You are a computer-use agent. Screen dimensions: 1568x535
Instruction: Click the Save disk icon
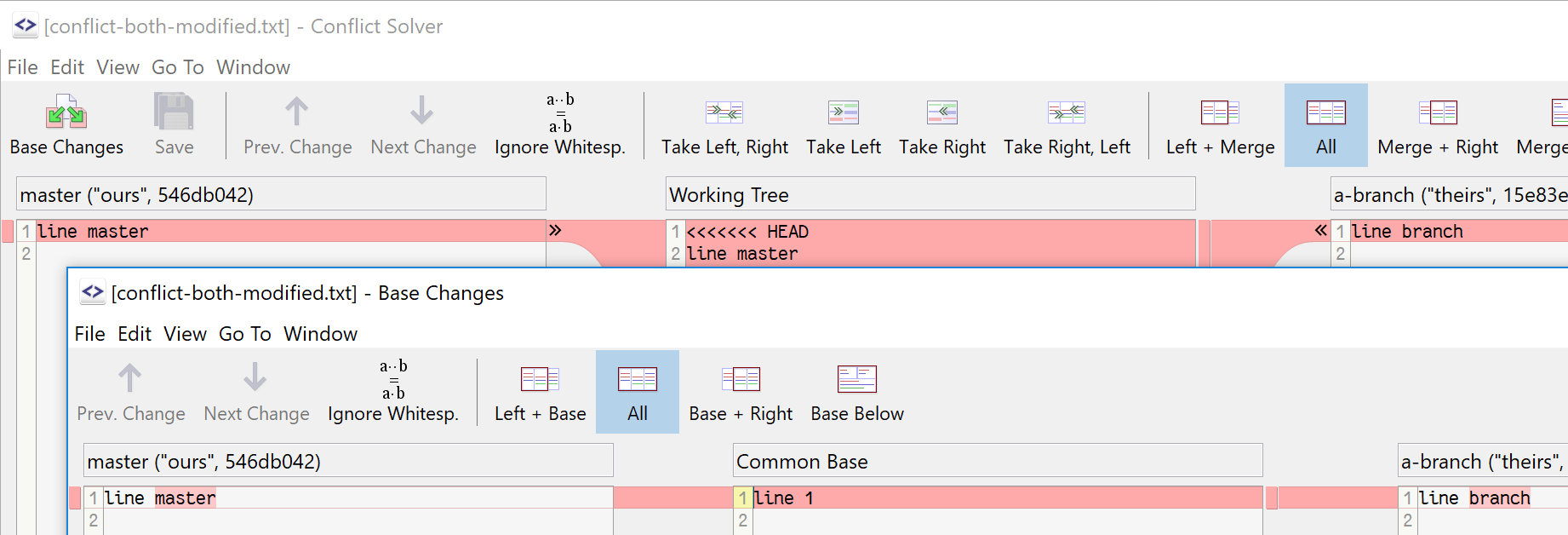point(174,112)
